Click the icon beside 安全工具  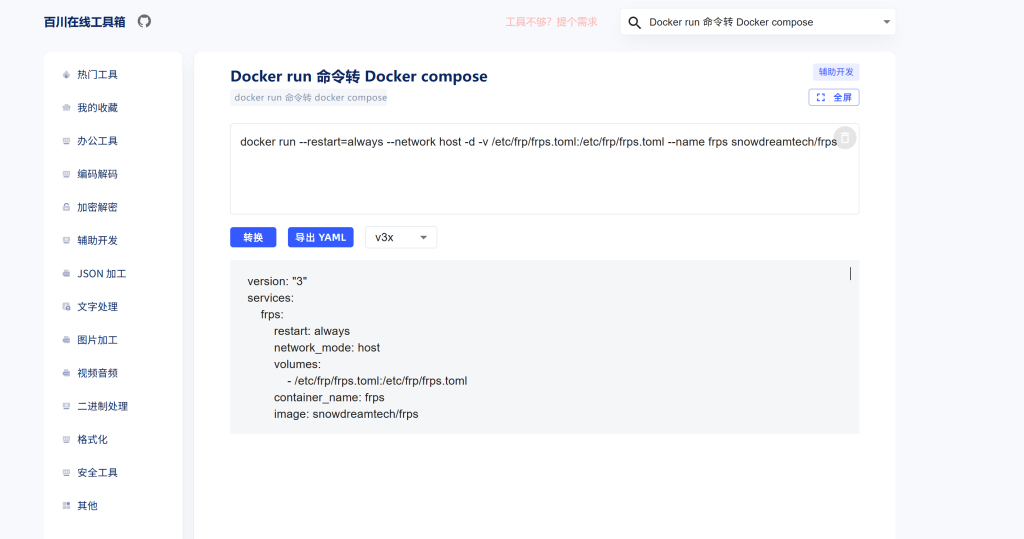point(66,473)
